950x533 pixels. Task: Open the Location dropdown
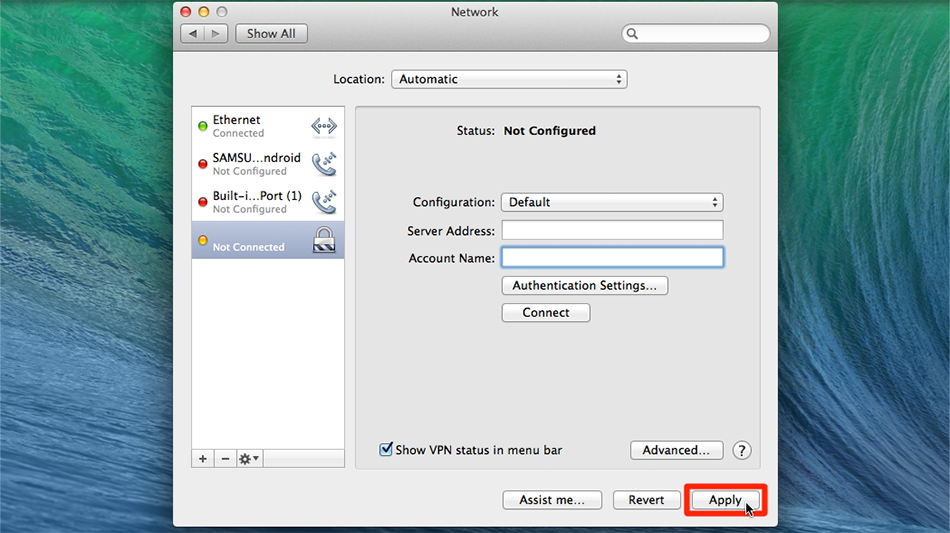[x=508, y=79]
